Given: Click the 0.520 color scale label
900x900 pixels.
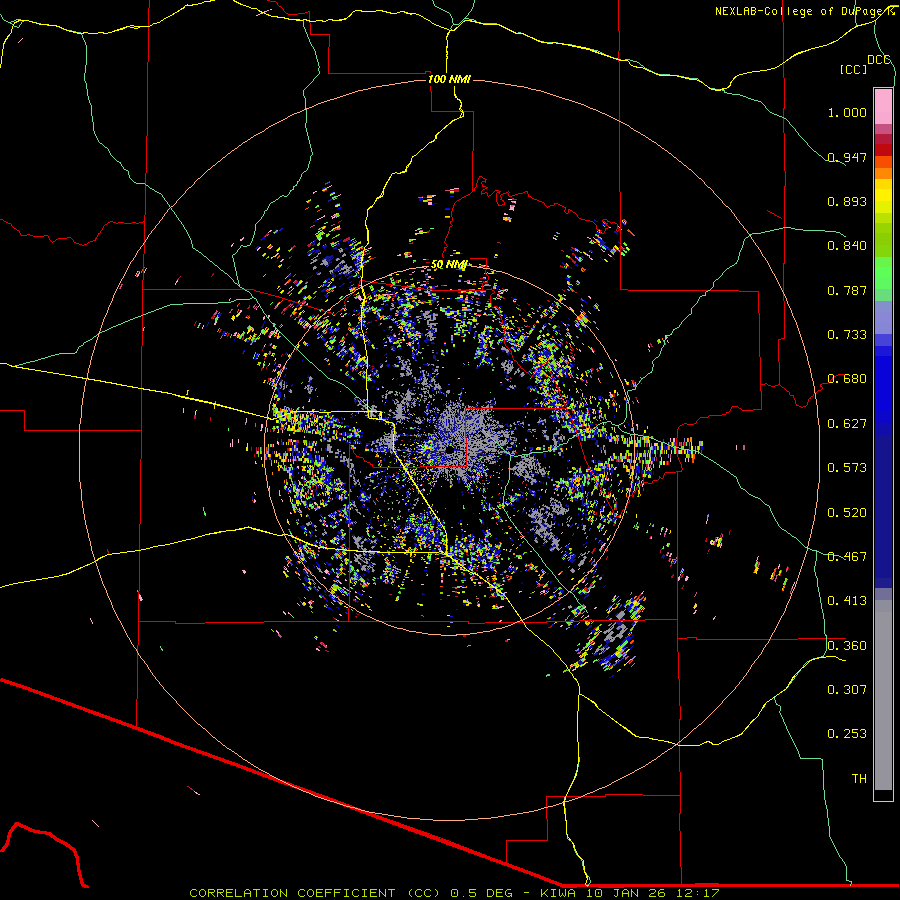Looking at the screenshot, I should coord(847,513).
